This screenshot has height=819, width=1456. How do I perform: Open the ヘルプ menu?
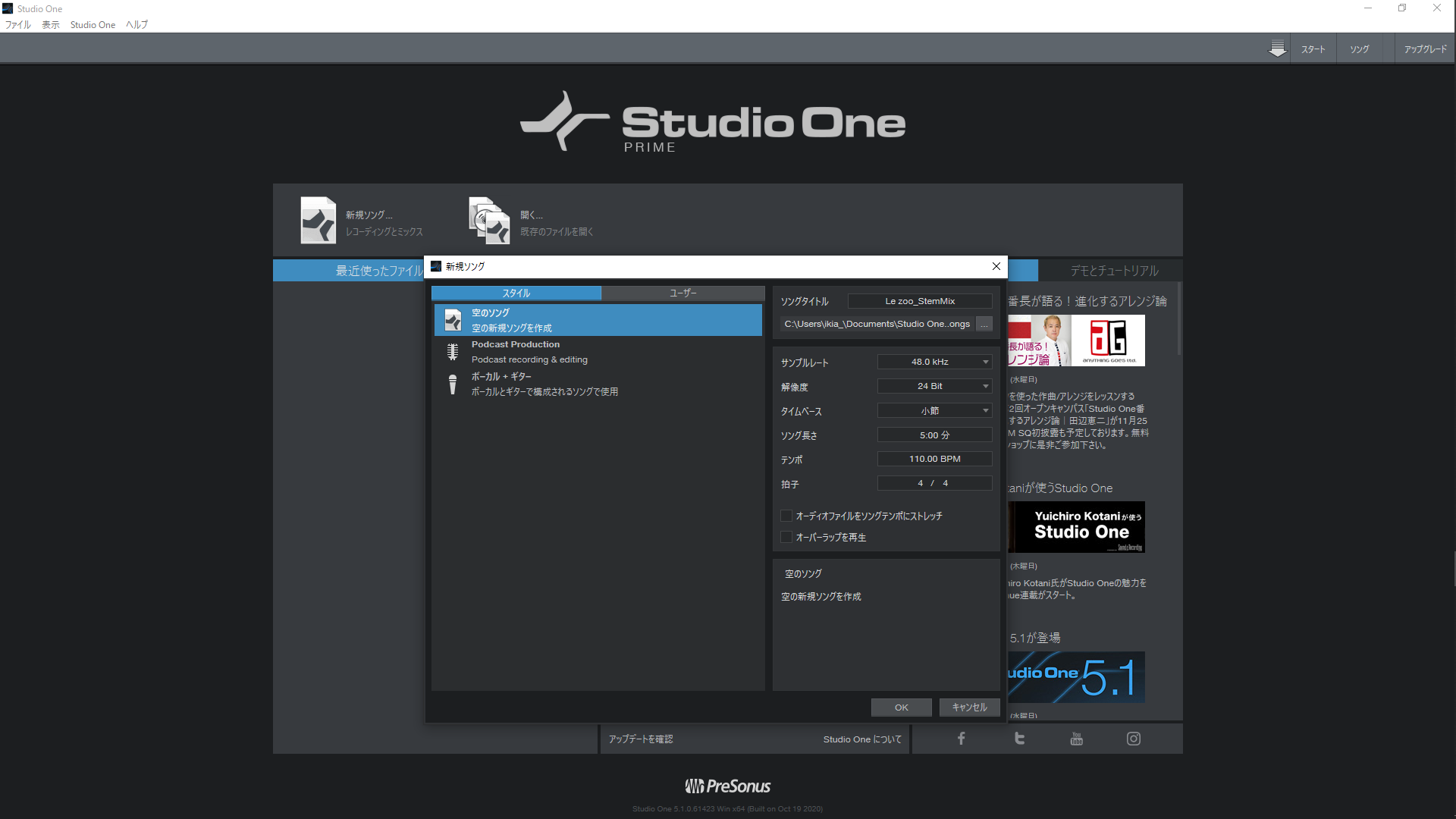click(136, 25)
